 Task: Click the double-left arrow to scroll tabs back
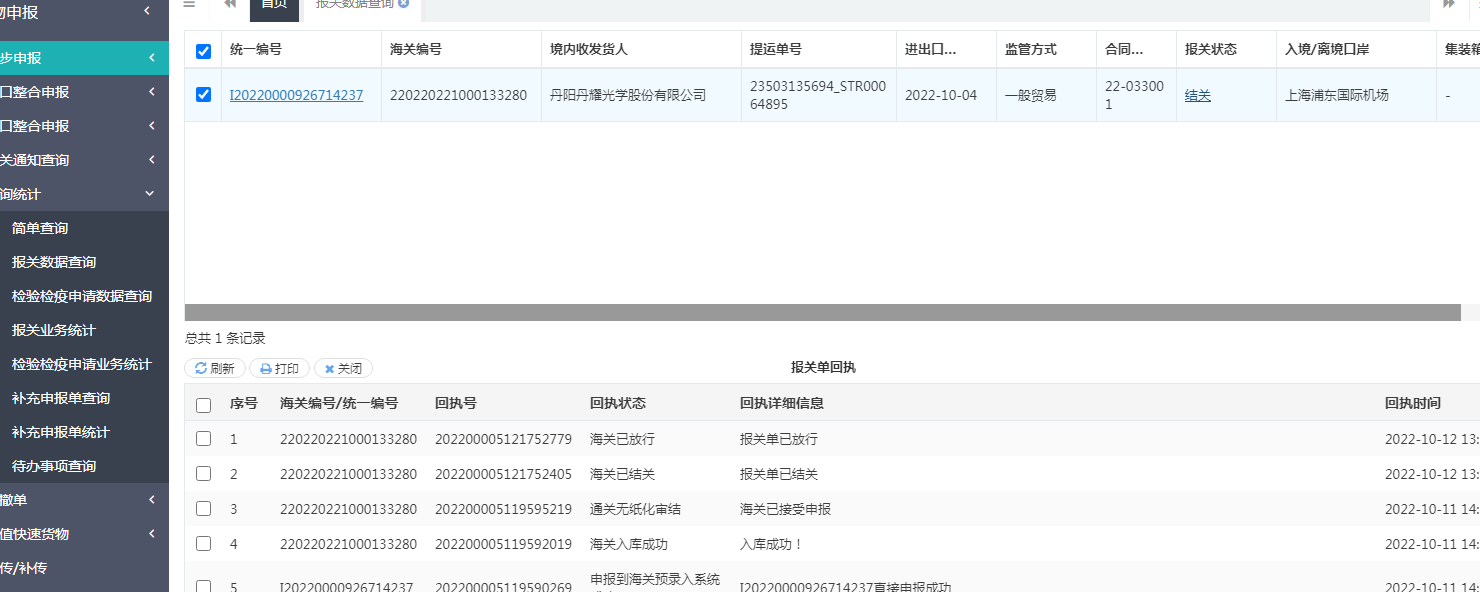tap(230, 4)
